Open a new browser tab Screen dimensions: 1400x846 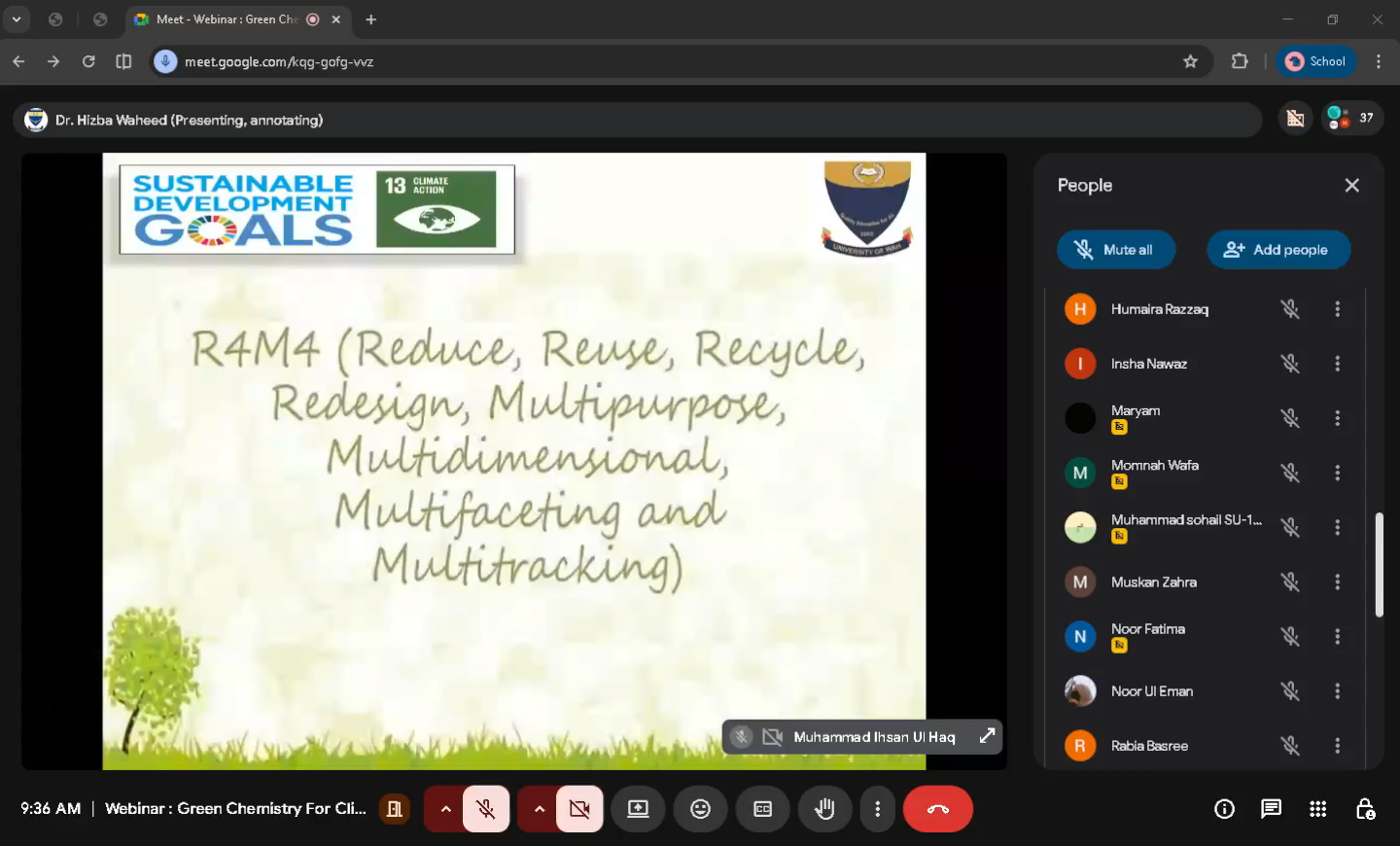pos(370,19)
